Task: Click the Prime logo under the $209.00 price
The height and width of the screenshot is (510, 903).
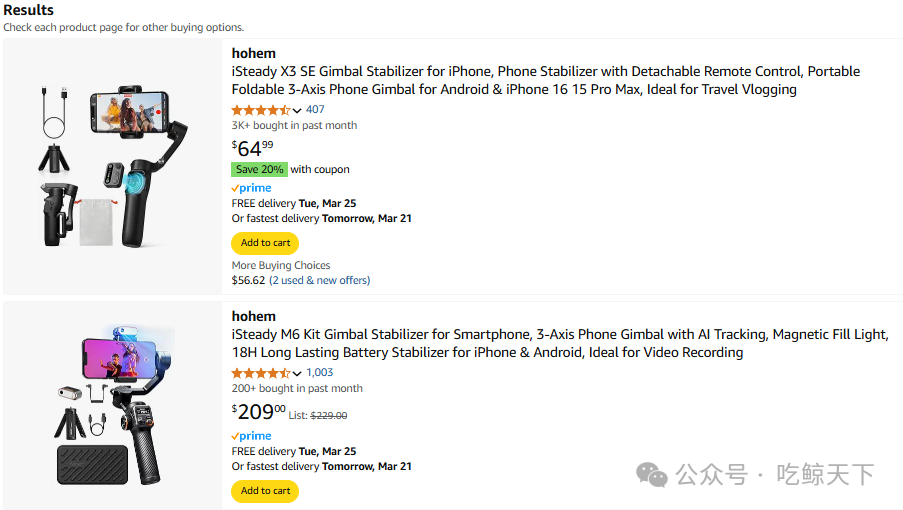Action: tap(251, 436)
